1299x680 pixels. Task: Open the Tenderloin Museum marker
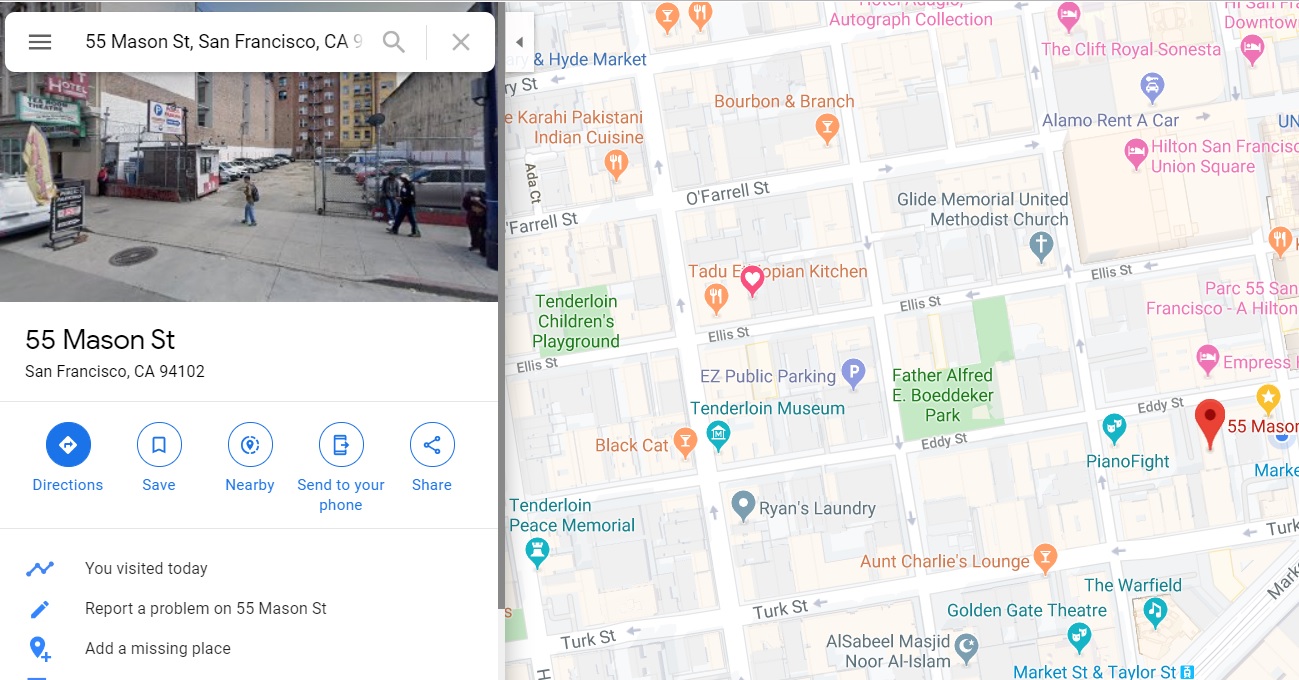click(x=717, y=434)
